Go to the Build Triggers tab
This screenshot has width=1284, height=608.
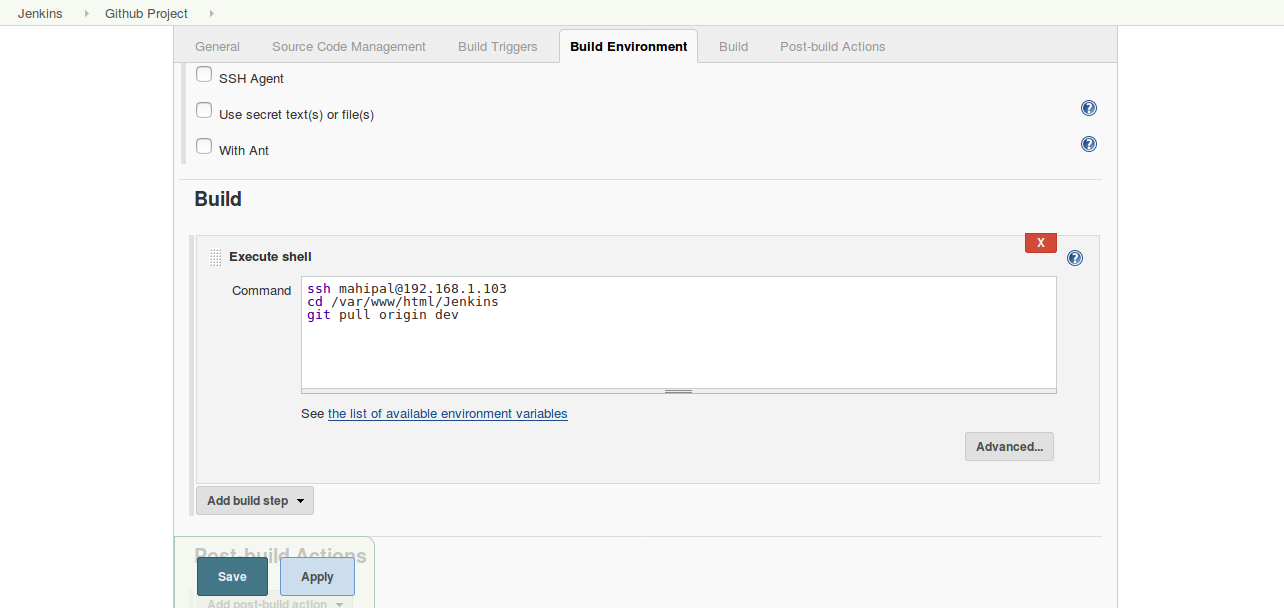(x=497, y=46)
